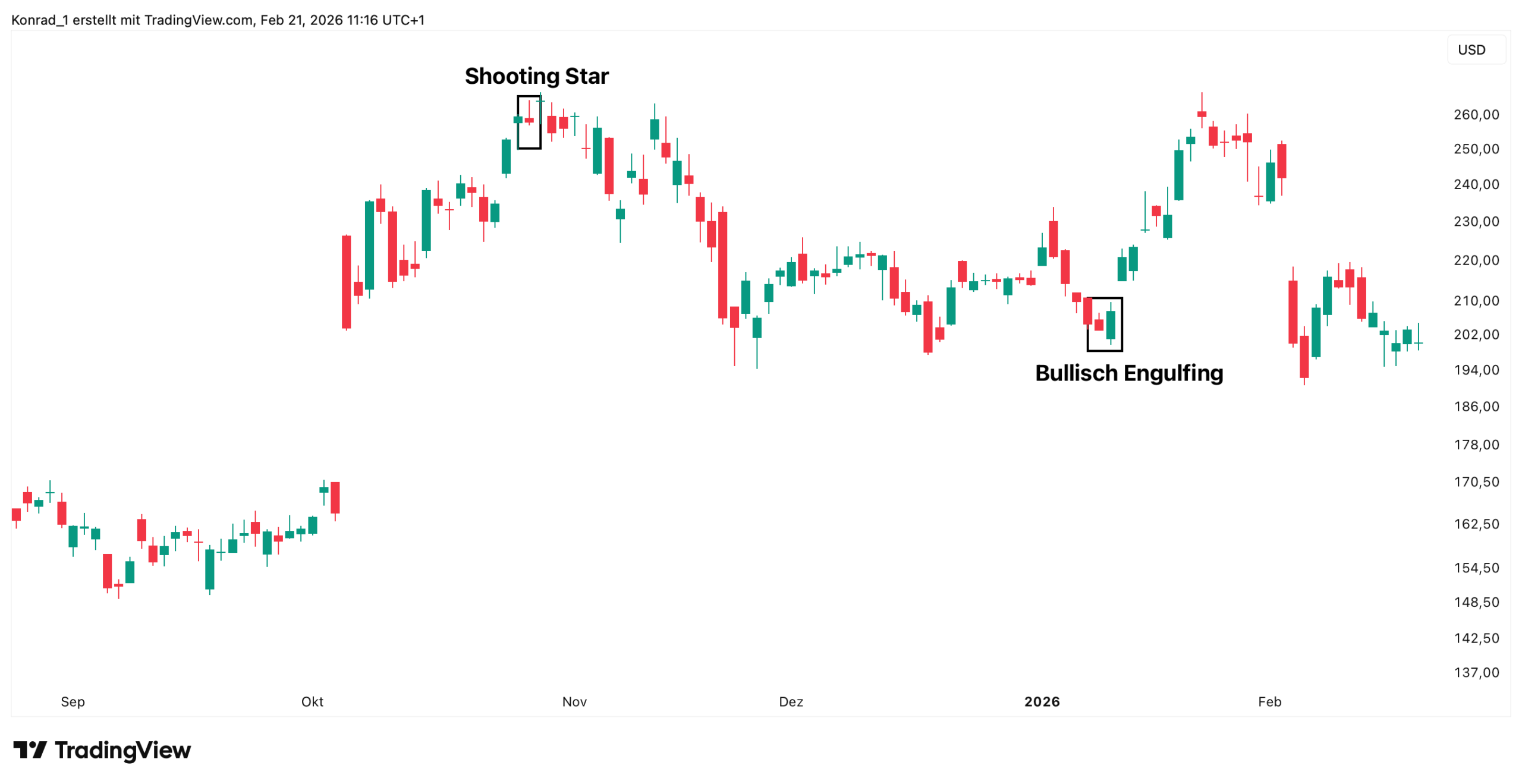
Task: Click the TradingView wordmark text
Action: [122, 750]
